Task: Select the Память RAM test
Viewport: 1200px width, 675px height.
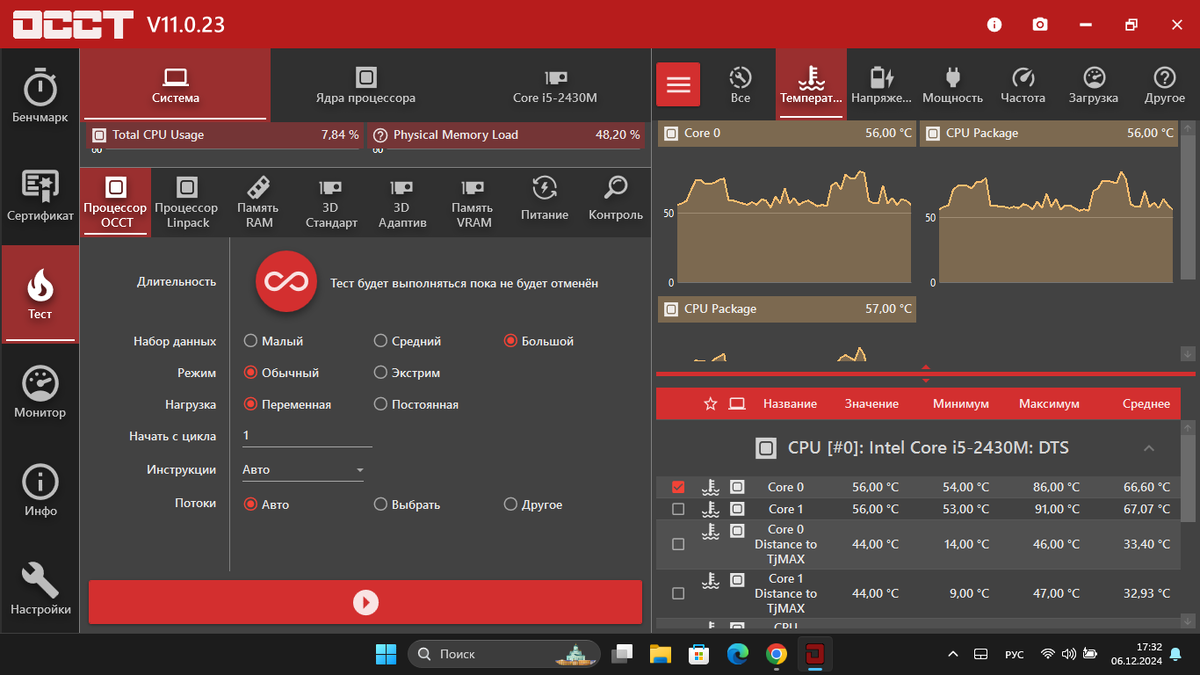Action: point(259,202)
